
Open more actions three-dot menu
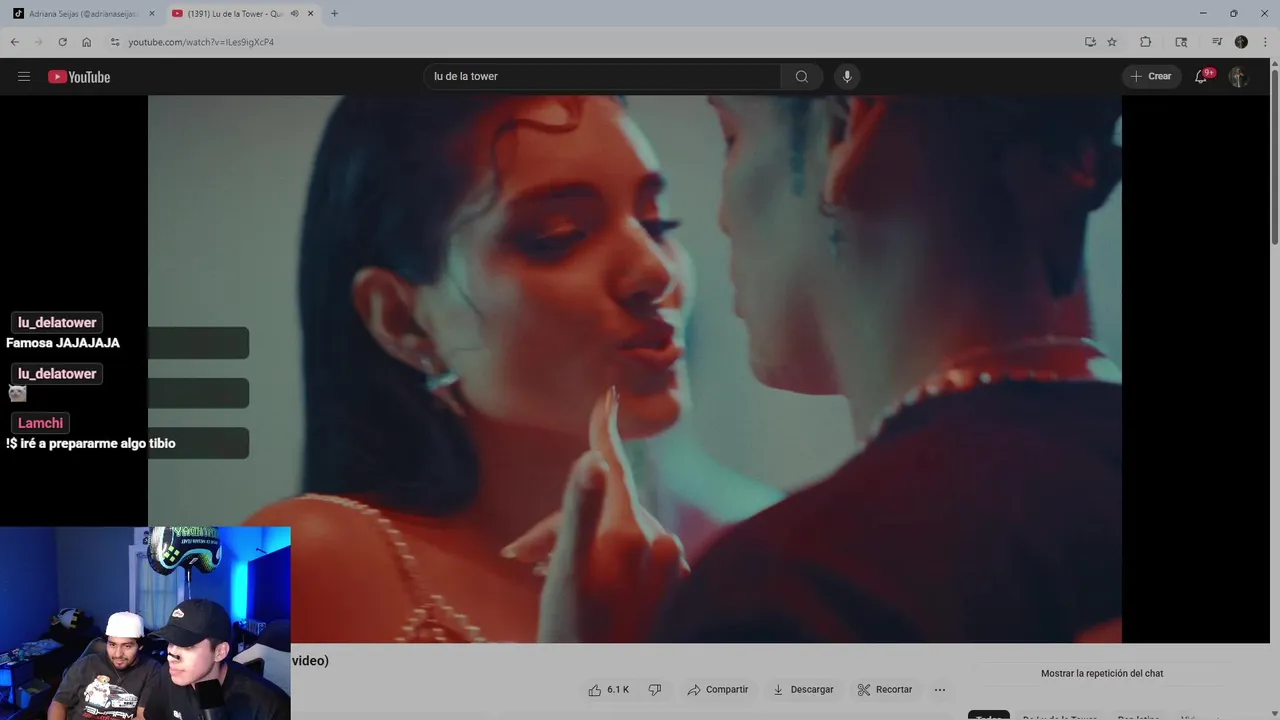click(x=940, y=690)
